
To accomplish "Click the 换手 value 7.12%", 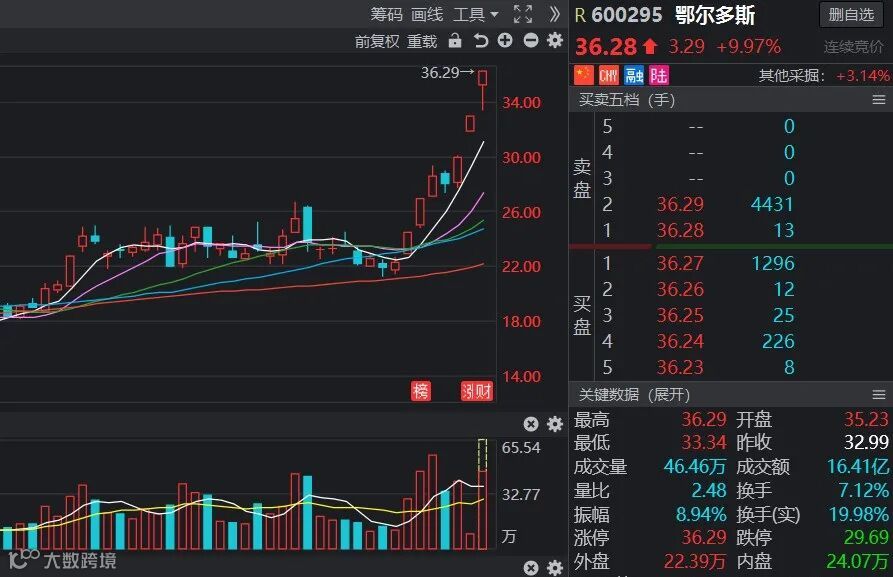I will (863, 490).
